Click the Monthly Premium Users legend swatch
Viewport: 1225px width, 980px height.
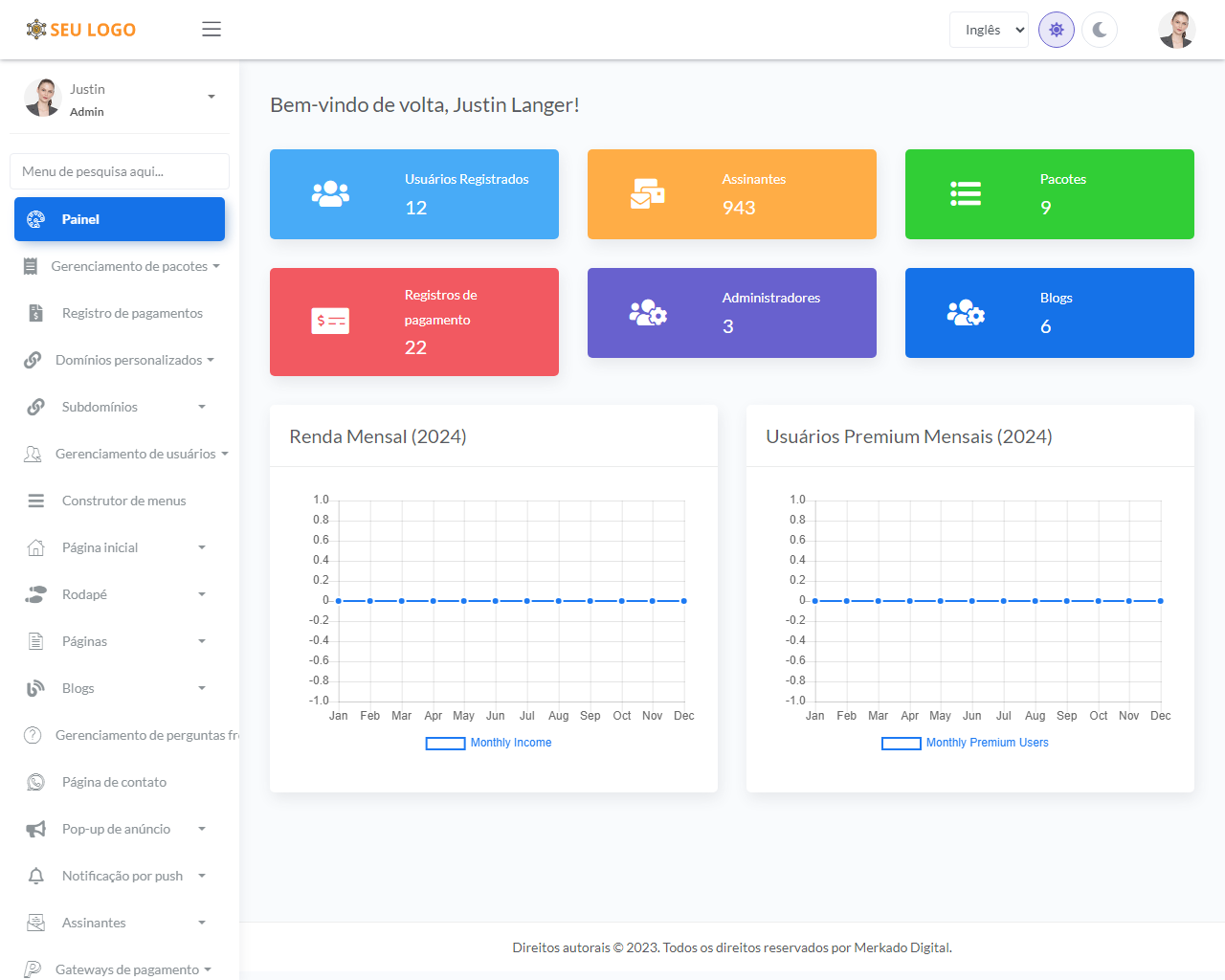pyautogui.click(x=901, y=743)
